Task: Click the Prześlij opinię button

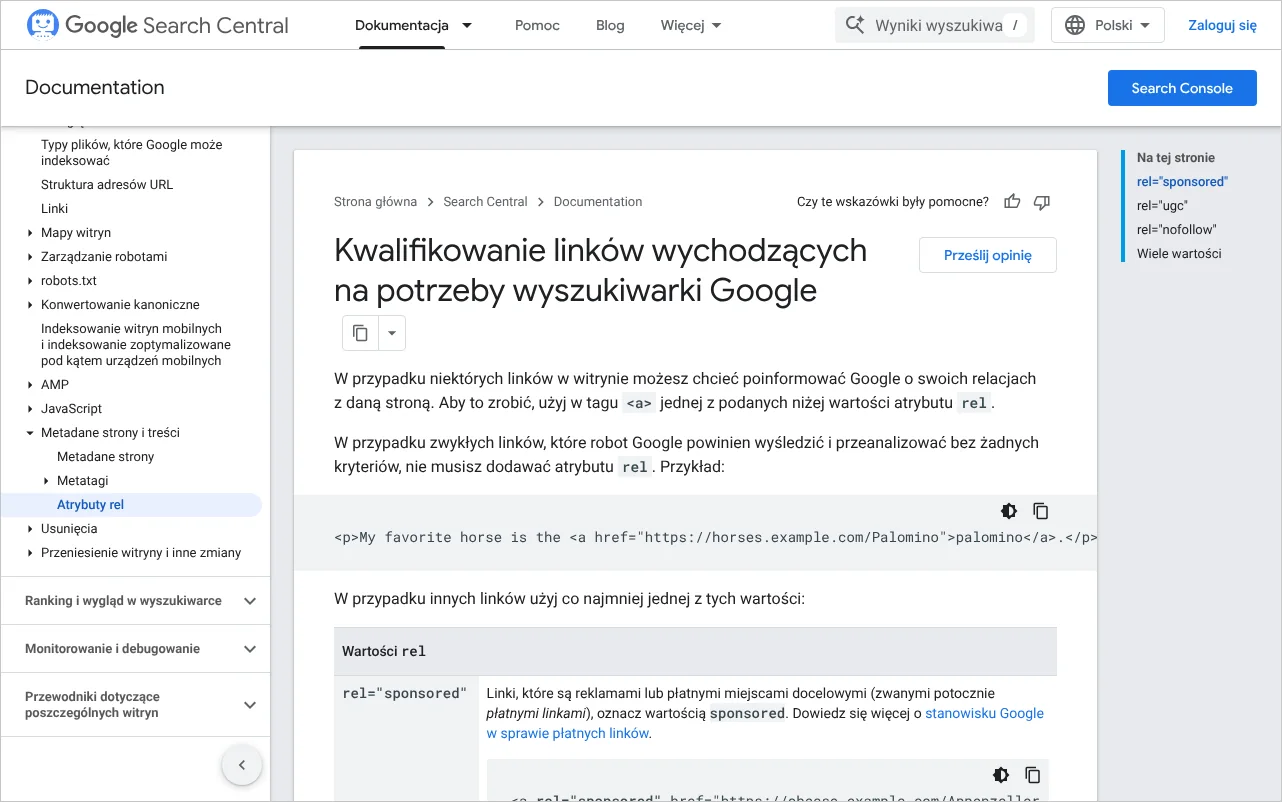Action: (x=988, y=255)
